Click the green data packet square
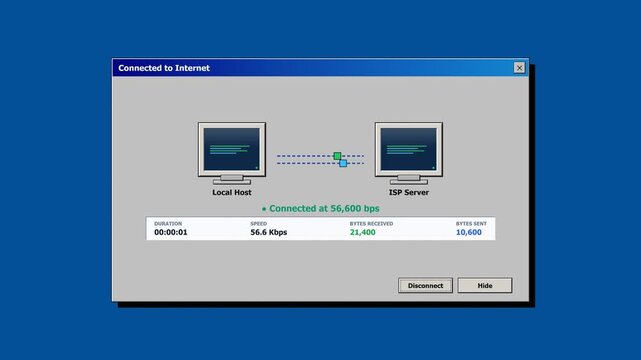Screen dimensions: 641x360 (x=337, y=156)
